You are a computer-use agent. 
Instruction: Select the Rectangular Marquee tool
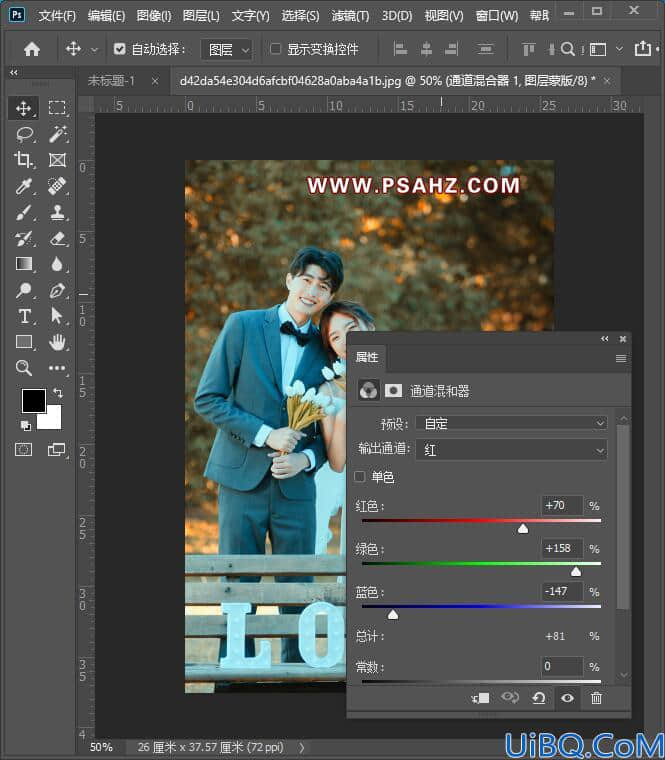57,108
